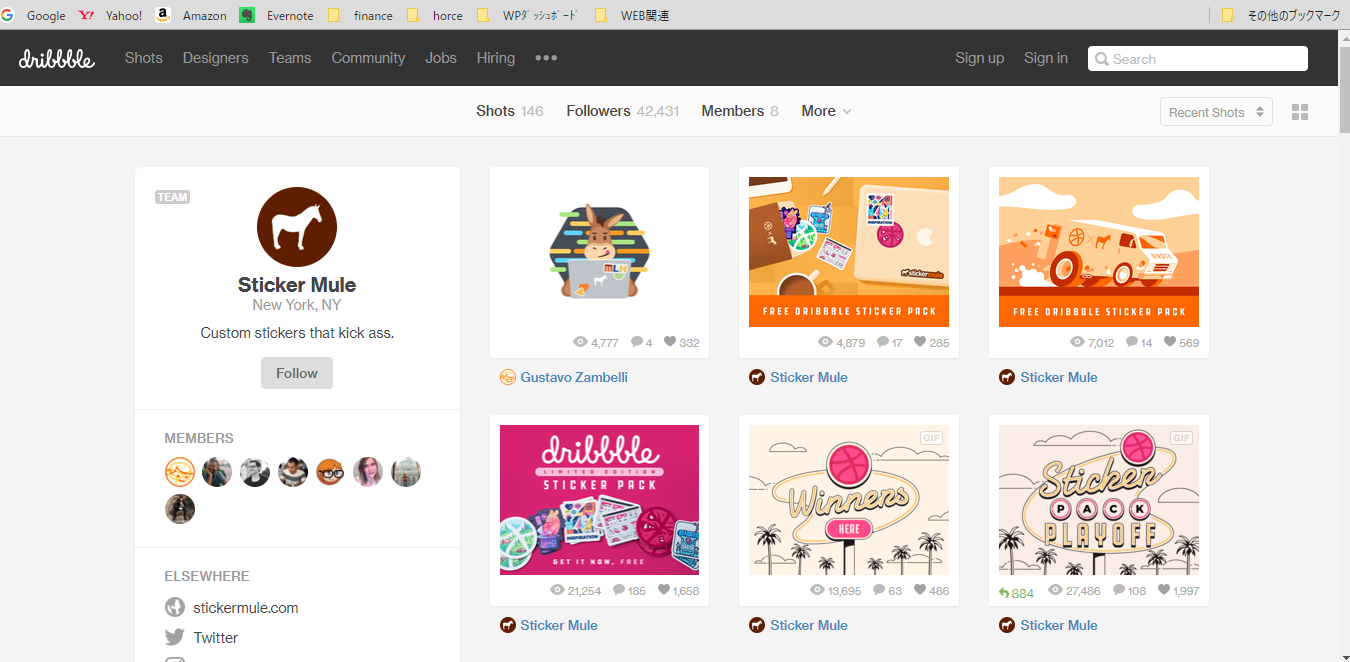
Task: Click into the Search field
Action: (1197, 59)
